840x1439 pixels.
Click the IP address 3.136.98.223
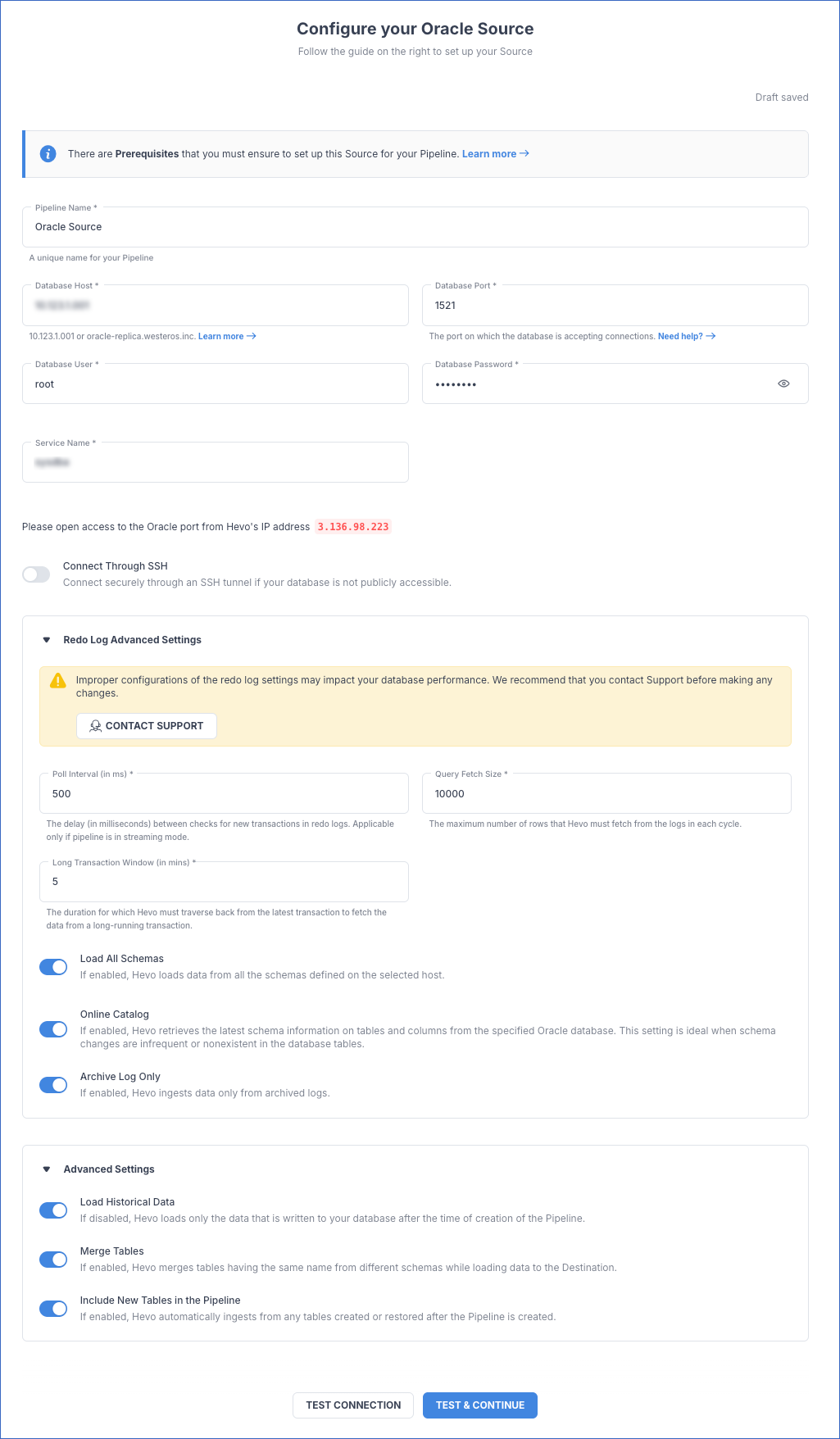click(x=353, y=527)
